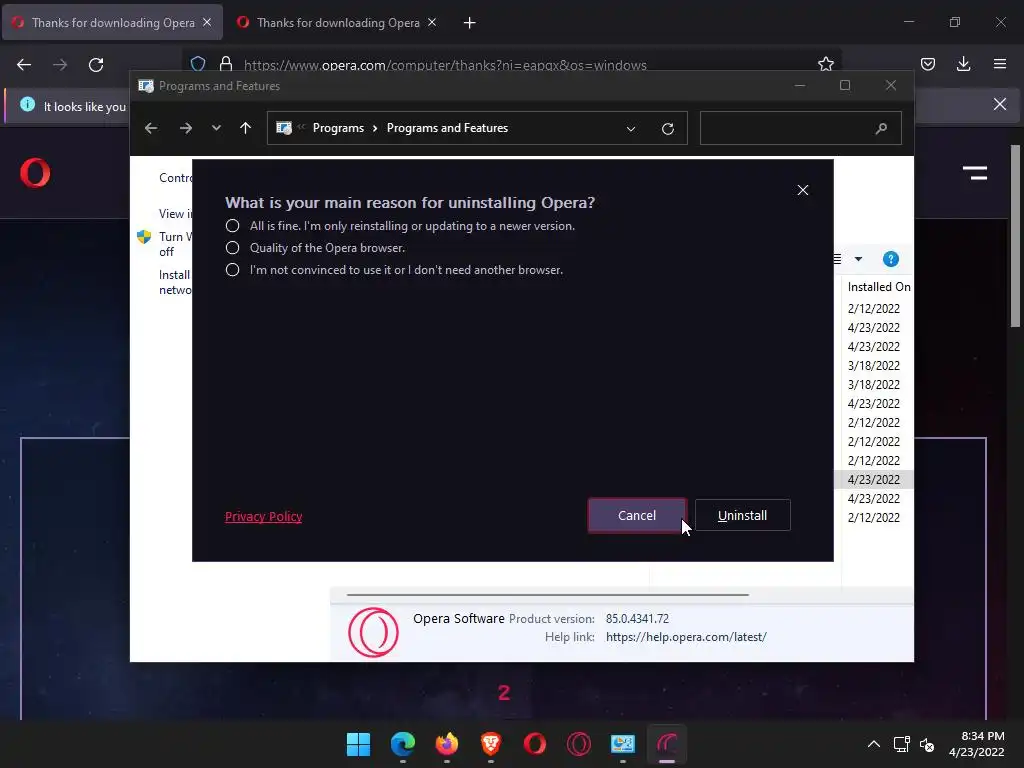Click the Firefox page vertical scrollbar

(x=1015, y=235)
